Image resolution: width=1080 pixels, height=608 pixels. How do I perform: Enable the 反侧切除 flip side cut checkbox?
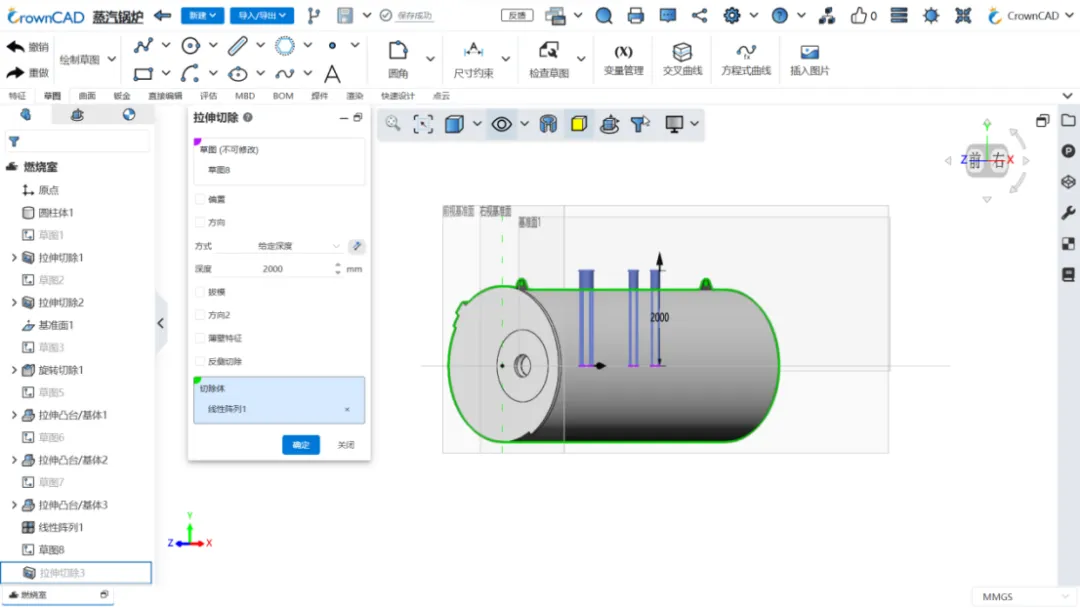pos(200,361)
